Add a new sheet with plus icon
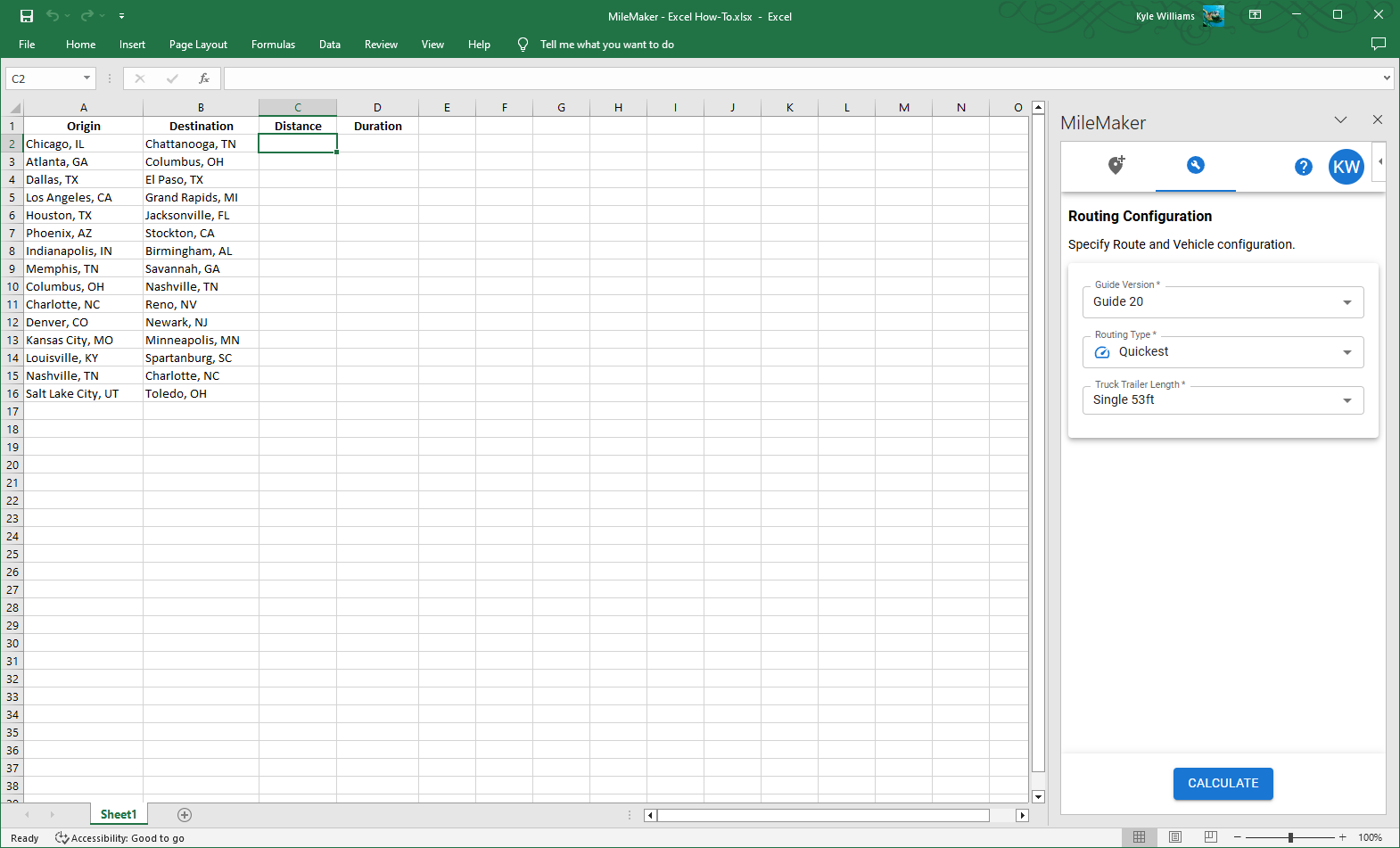This screenshot has width=1400, height=848. [x=185, y=815]
